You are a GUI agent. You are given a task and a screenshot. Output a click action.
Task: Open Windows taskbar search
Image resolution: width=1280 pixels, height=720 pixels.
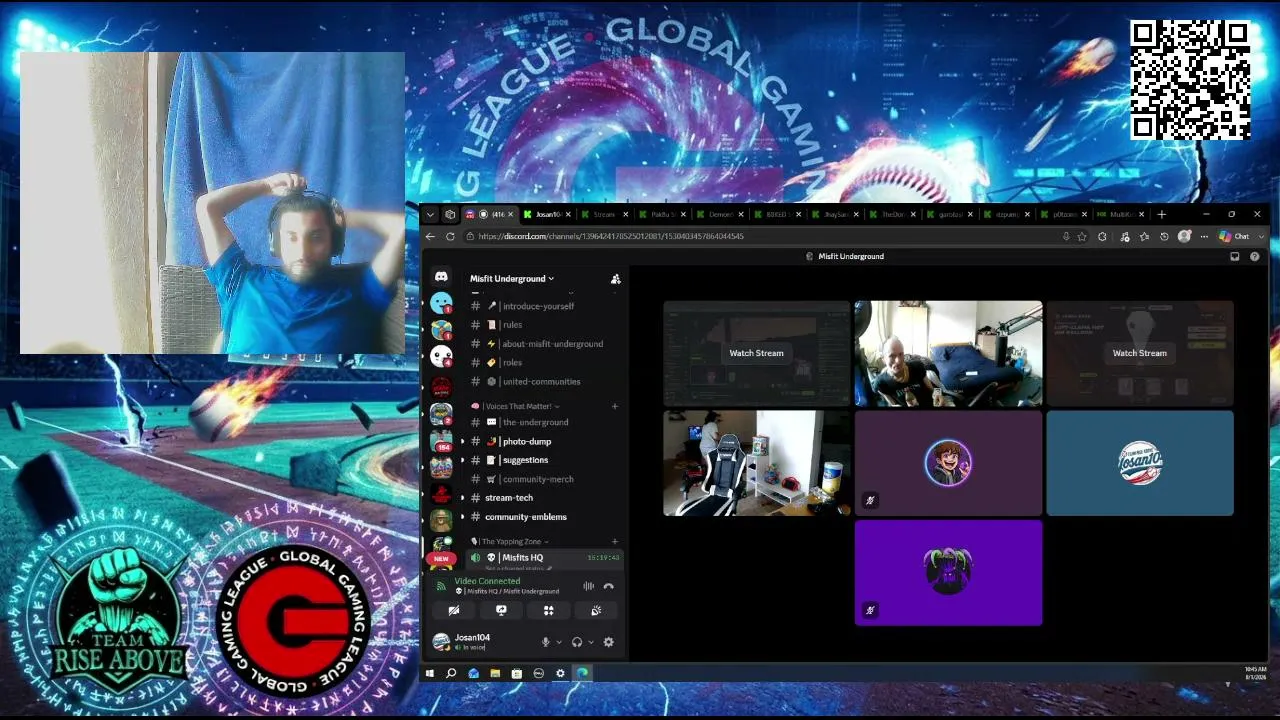pyautogui.click(x=451, y=673)
